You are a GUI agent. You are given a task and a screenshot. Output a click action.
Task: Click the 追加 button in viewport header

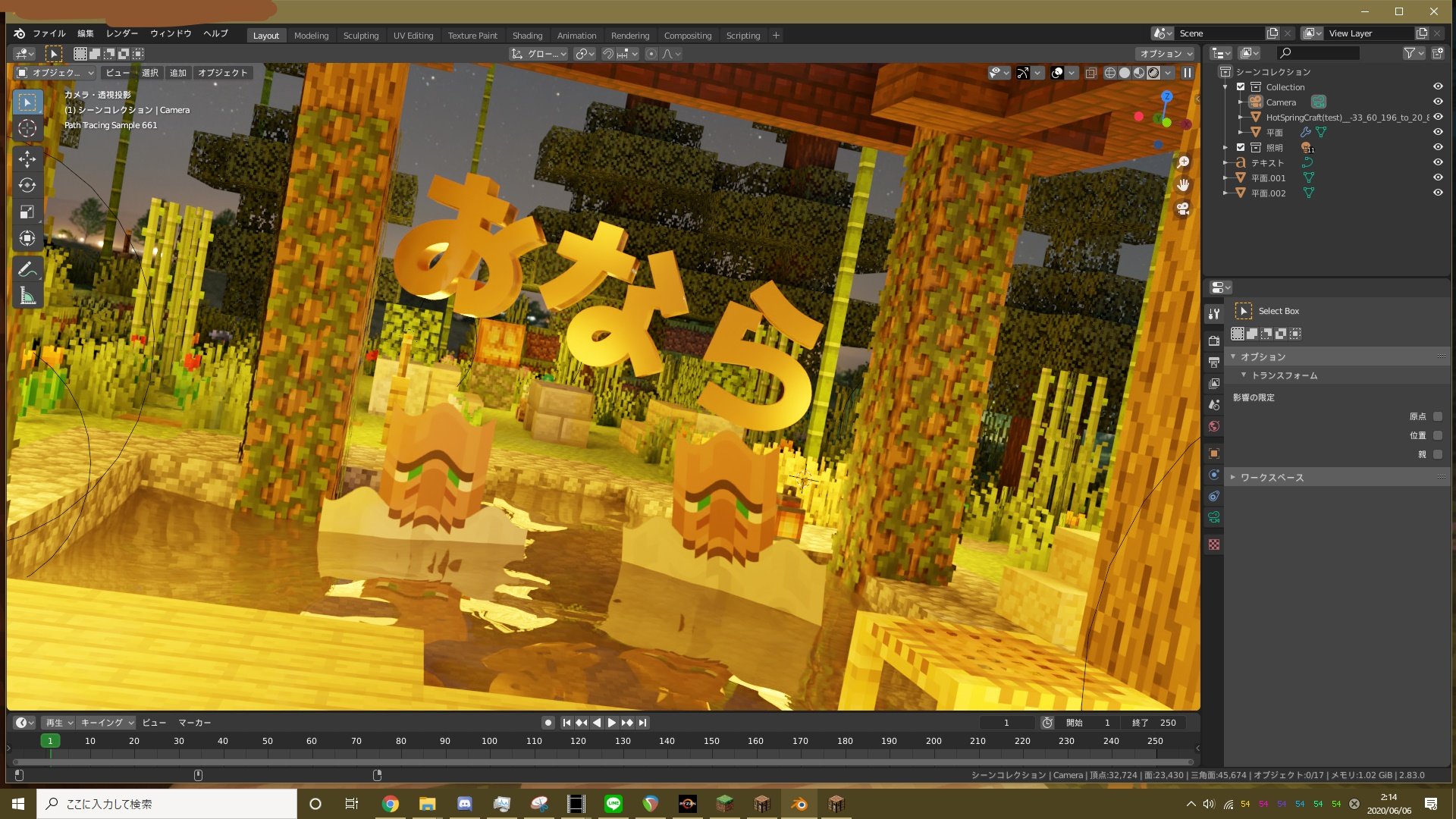coord(178,73)
